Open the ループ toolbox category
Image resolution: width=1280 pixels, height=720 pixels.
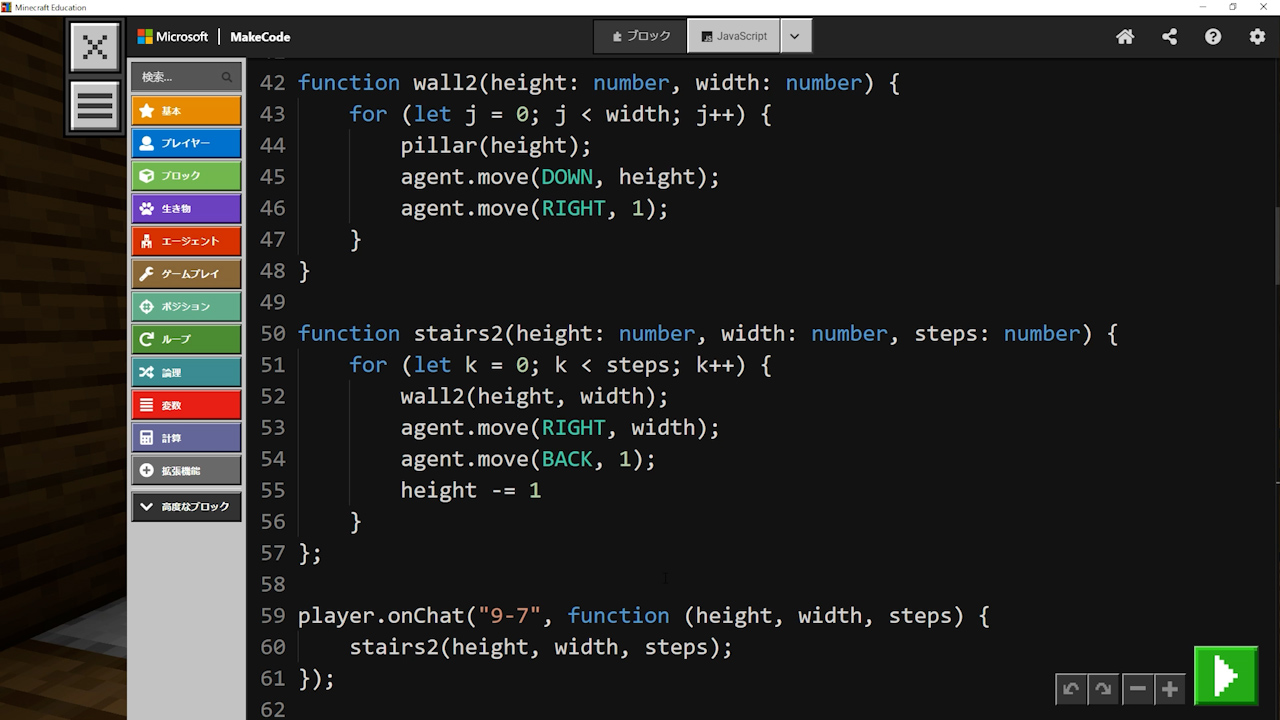(x=186, y=339)
